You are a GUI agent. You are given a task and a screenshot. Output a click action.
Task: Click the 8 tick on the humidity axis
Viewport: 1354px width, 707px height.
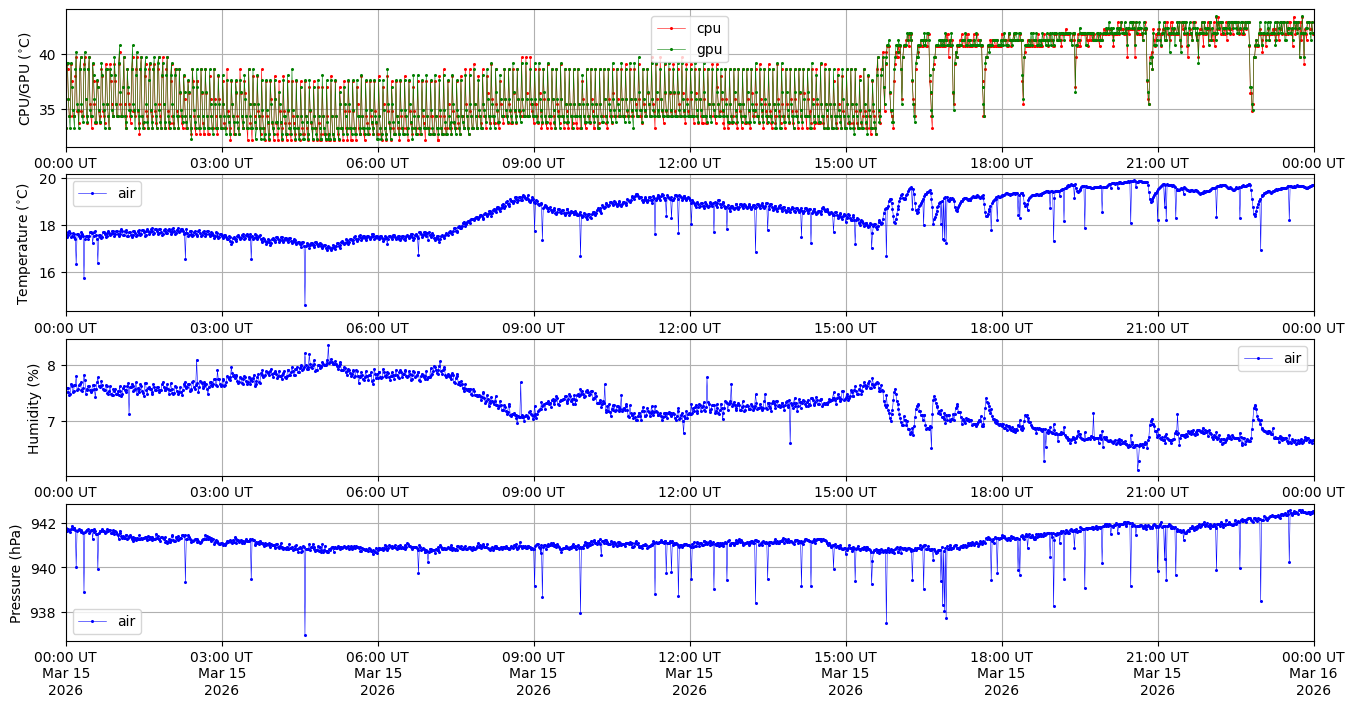54,366
